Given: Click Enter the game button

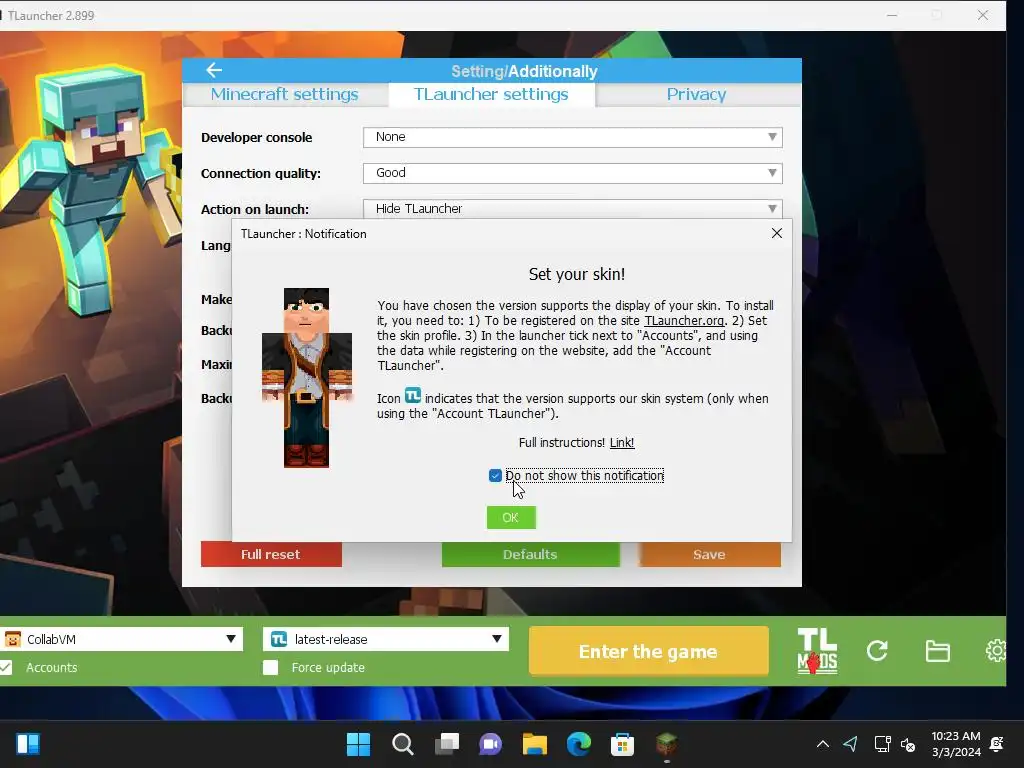Looking at the screenshot, I should (x=648, y=651).
